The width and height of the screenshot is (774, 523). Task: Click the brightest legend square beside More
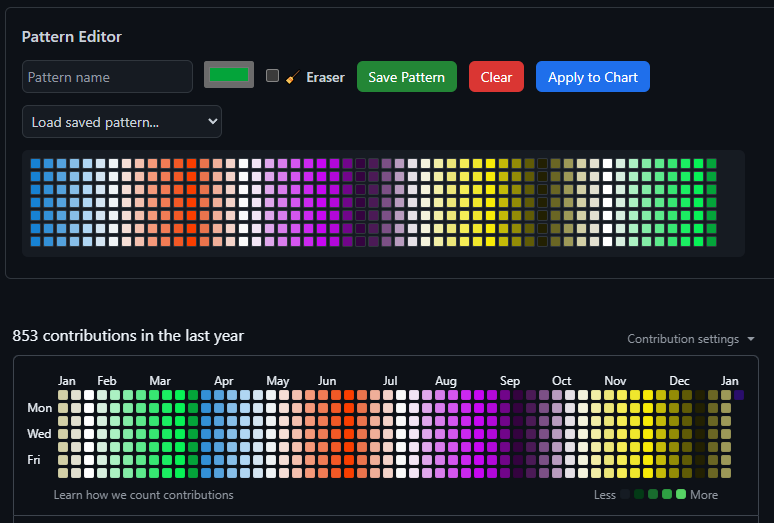[x=681, y=494]
